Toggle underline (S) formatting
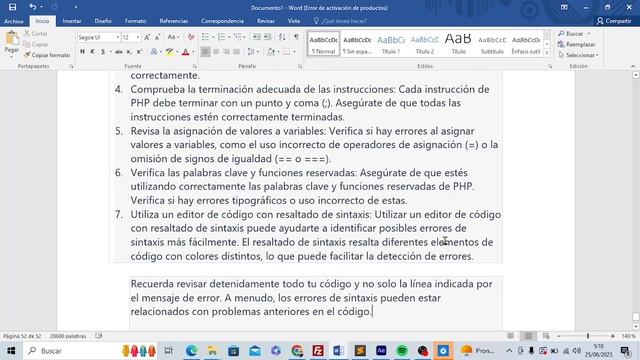Image resolution: width=640 pixels, height=360 pixels. (103, 52)
